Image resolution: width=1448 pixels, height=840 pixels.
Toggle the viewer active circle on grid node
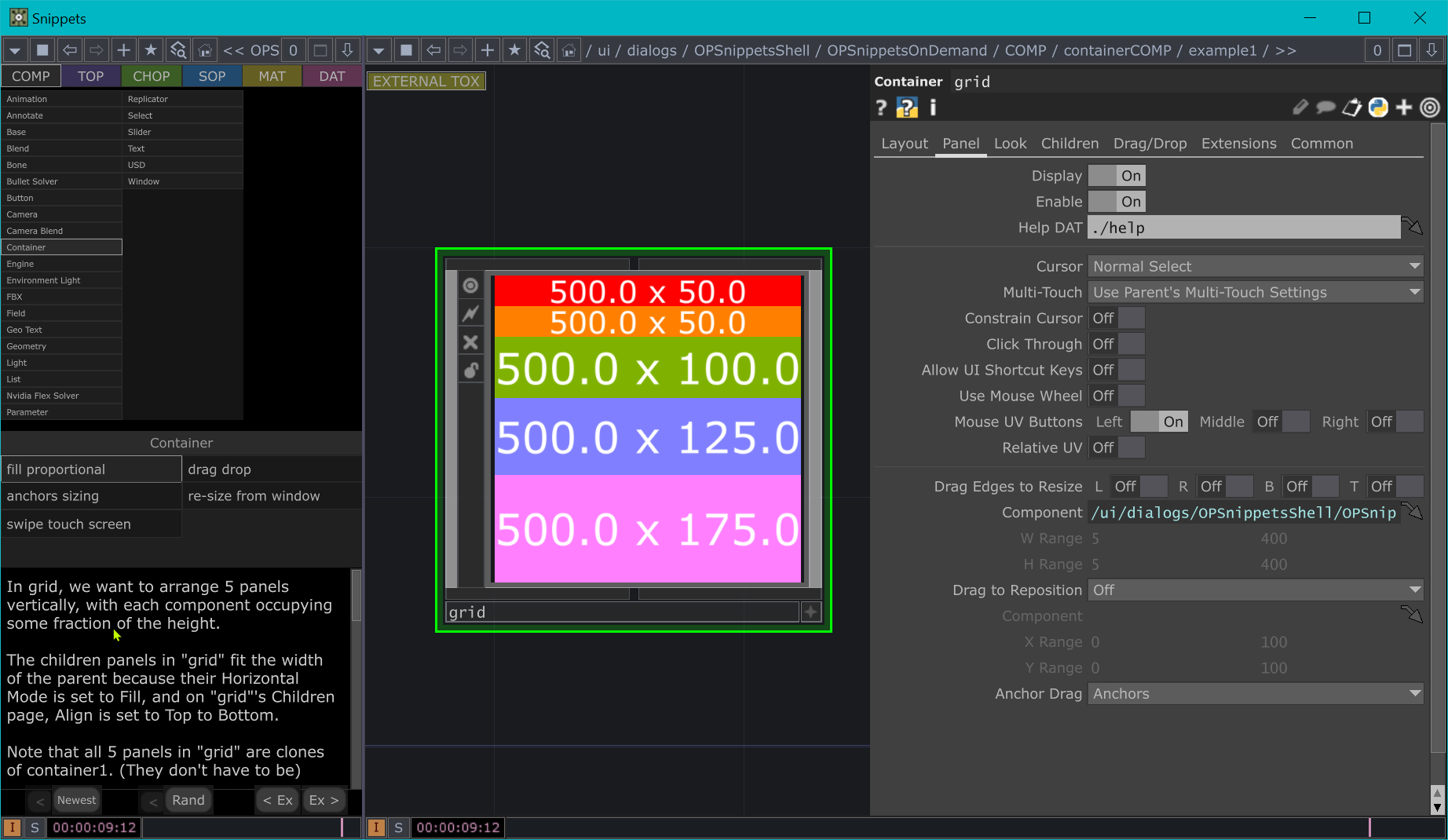coord(470,286)
